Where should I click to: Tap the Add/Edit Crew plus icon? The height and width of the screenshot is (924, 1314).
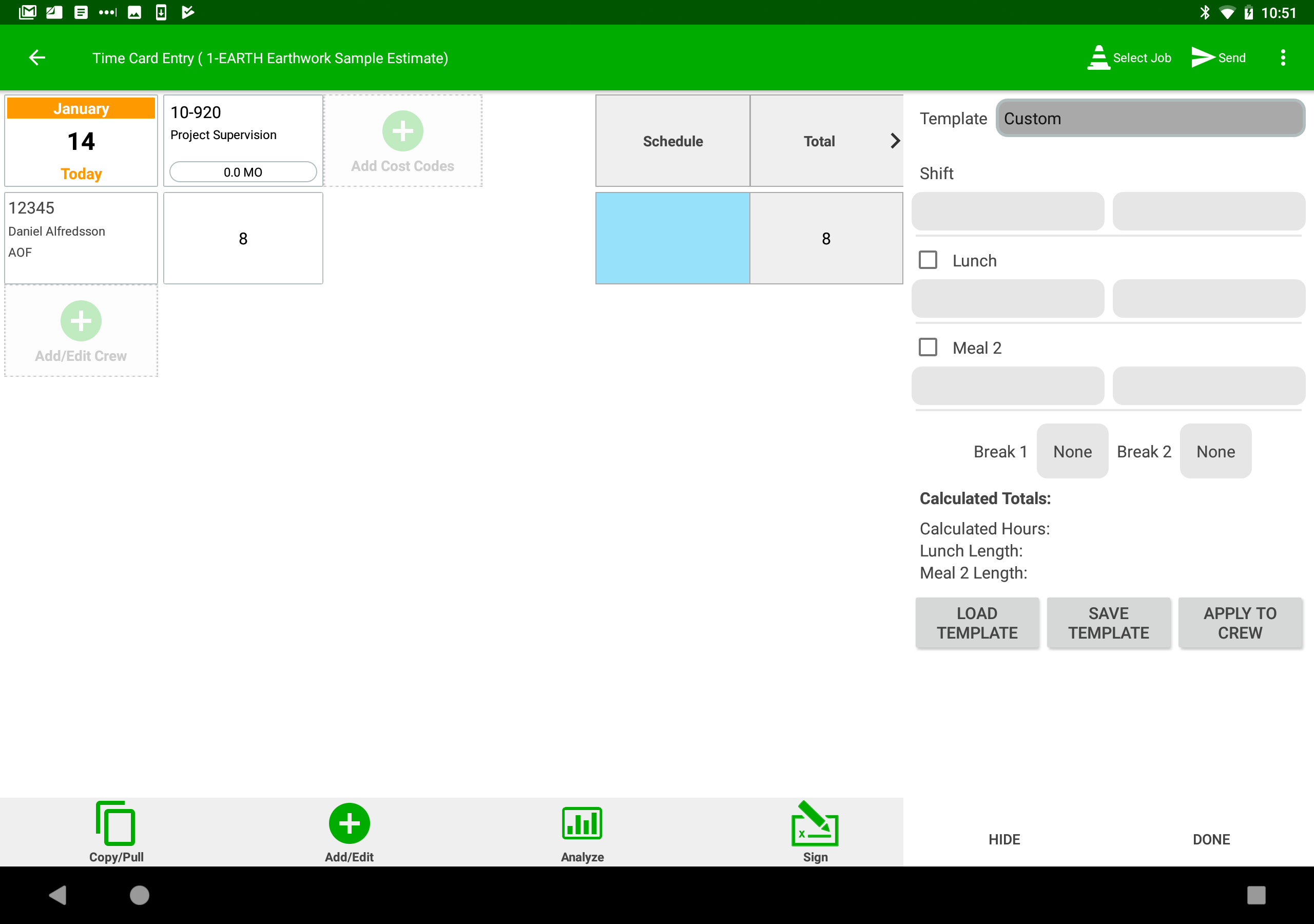80,321
